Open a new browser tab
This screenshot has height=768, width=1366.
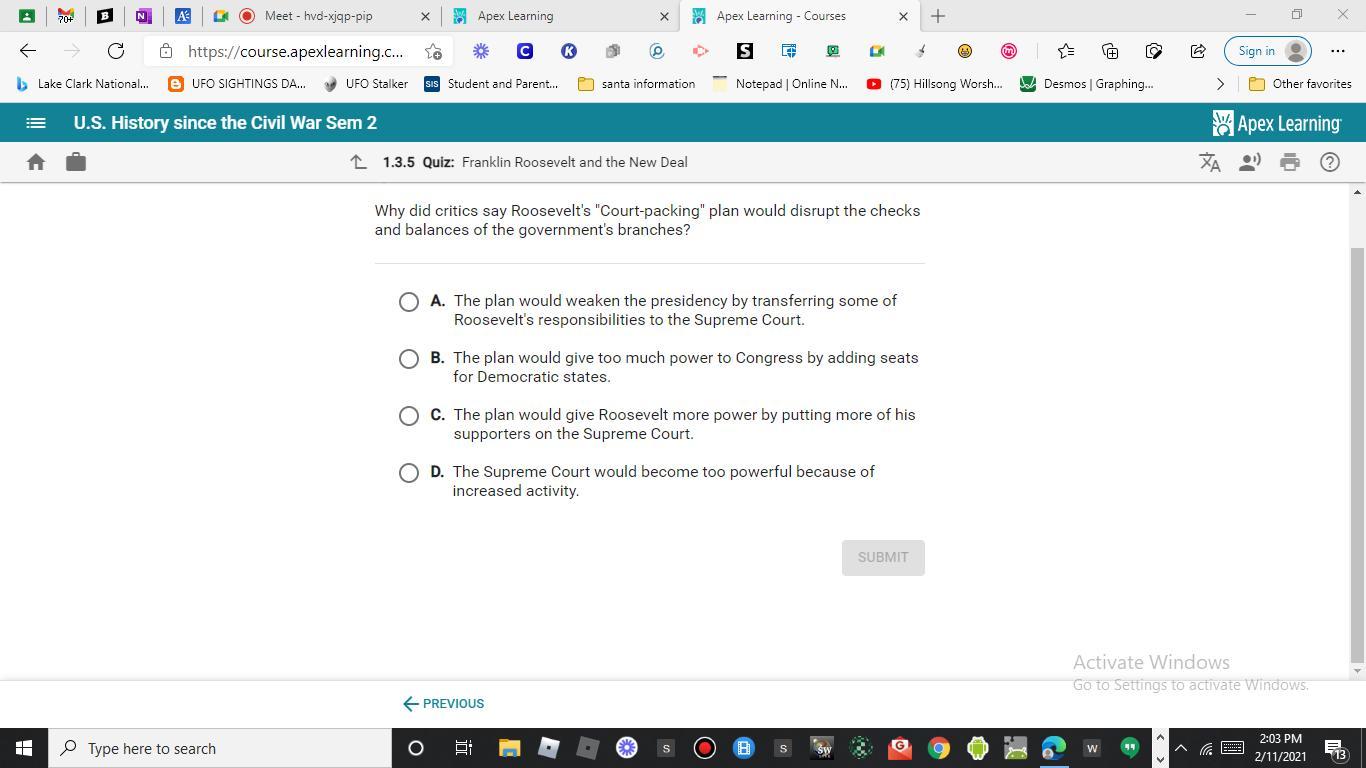(938, 16)
